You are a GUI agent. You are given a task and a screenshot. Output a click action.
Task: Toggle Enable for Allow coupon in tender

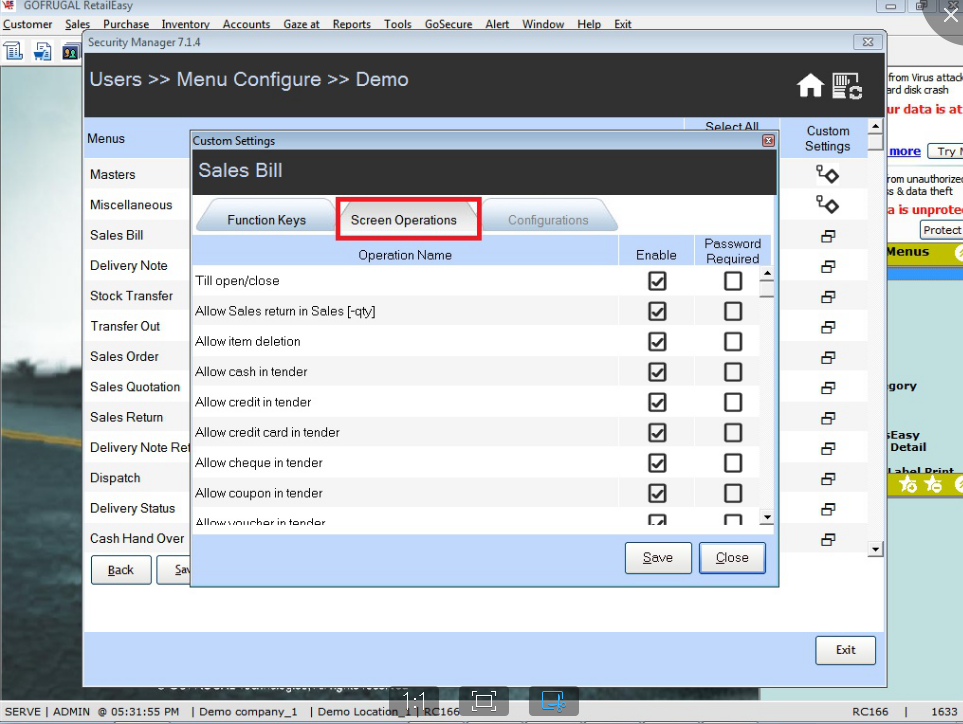tap(657, 493)
